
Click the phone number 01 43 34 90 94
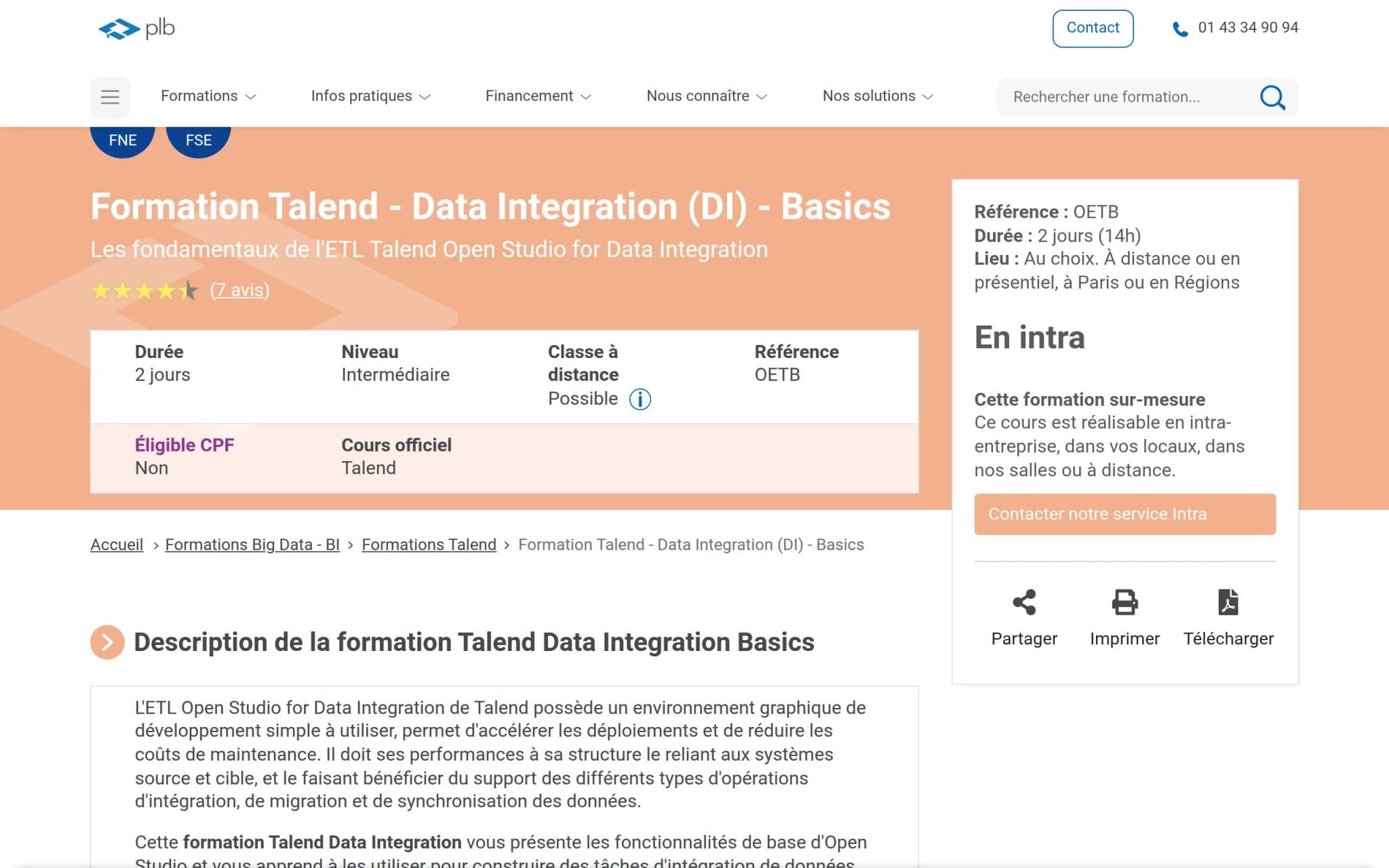(x=1248, y=28)
